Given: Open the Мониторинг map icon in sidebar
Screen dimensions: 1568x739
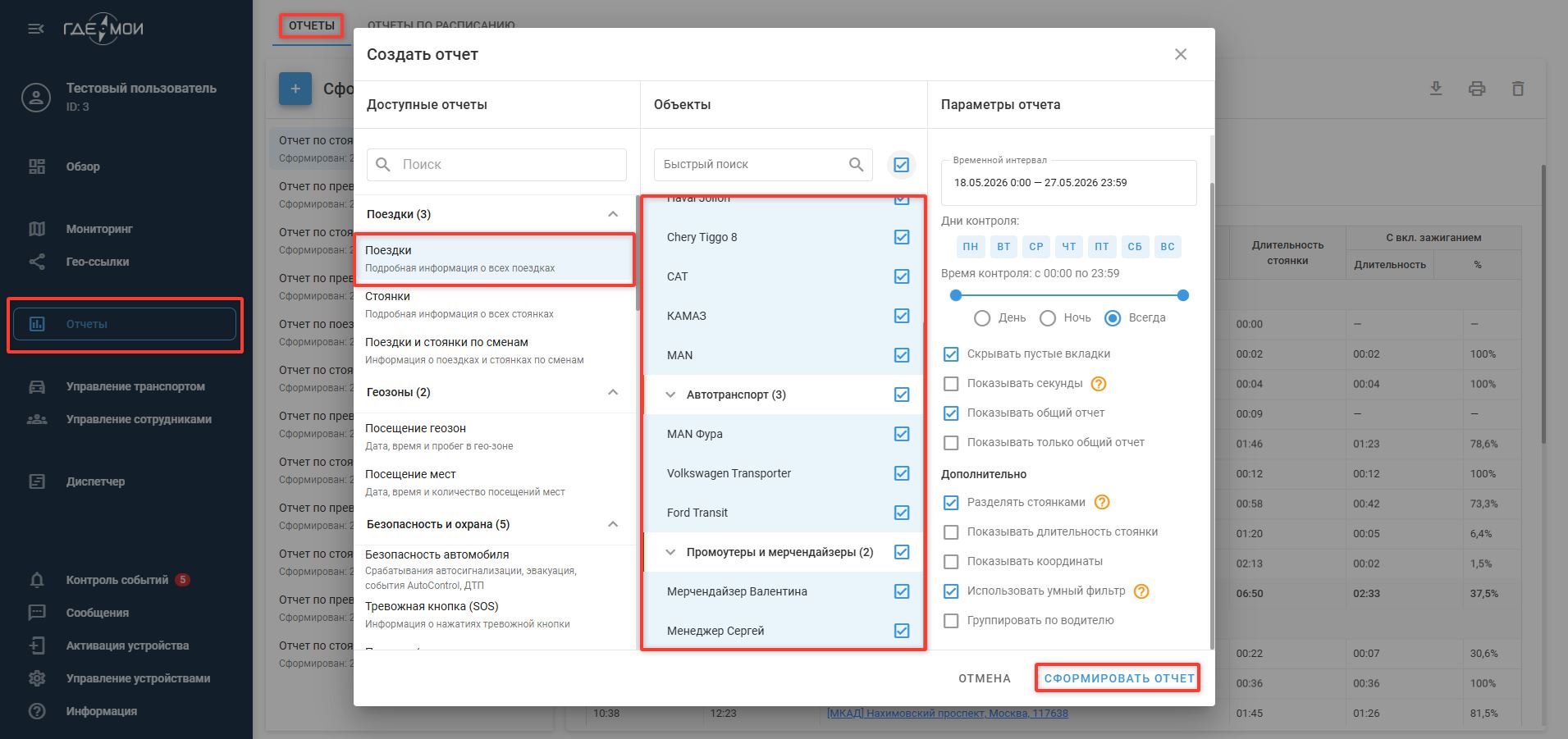Looking at the screenshot, I should [x=37, y=229].
